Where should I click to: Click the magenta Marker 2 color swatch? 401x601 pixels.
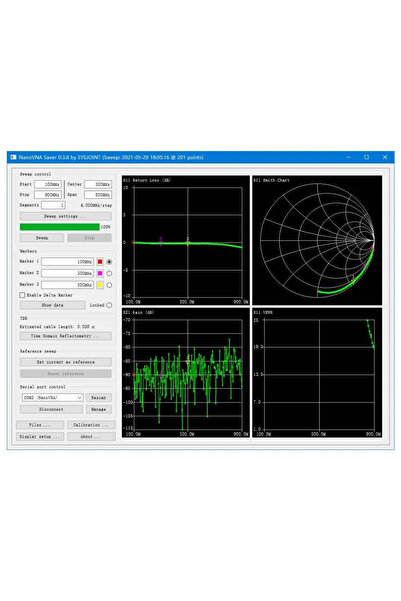coord(100,273)
